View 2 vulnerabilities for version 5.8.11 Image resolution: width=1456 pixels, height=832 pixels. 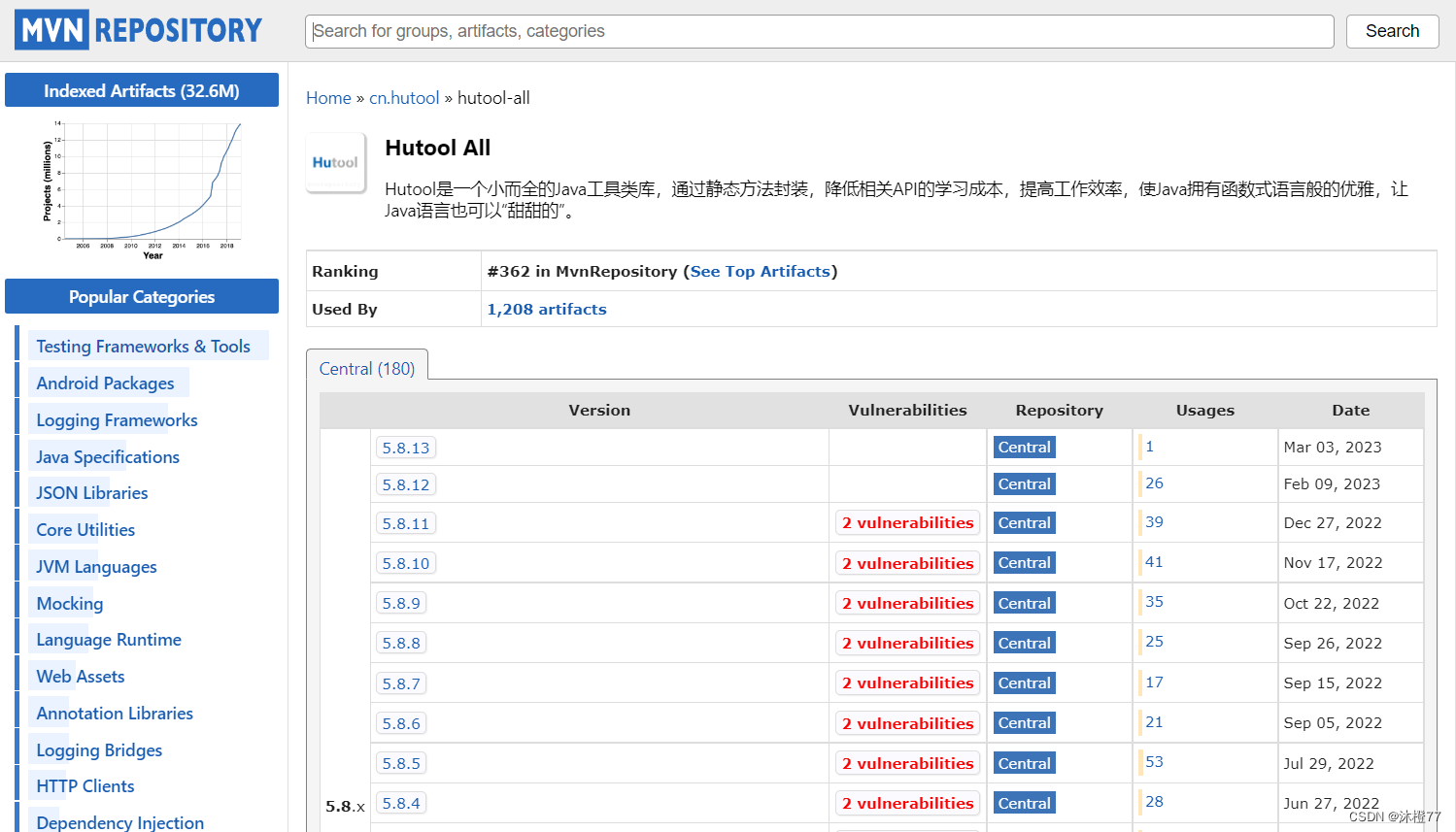907,522
